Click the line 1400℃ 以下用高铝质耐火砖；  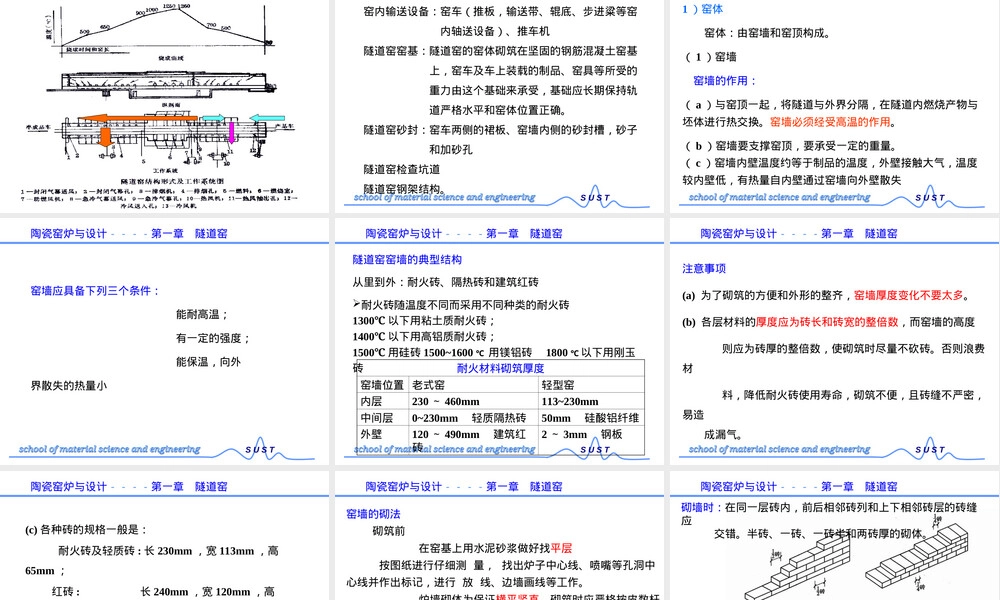pyautogui.click(x=424, y=337)
